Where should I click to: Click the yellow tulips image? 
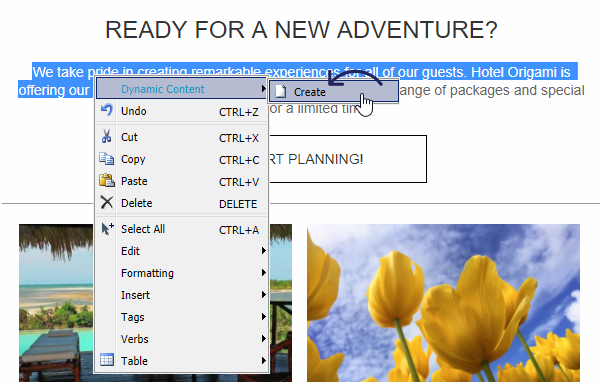click(443, 303)
